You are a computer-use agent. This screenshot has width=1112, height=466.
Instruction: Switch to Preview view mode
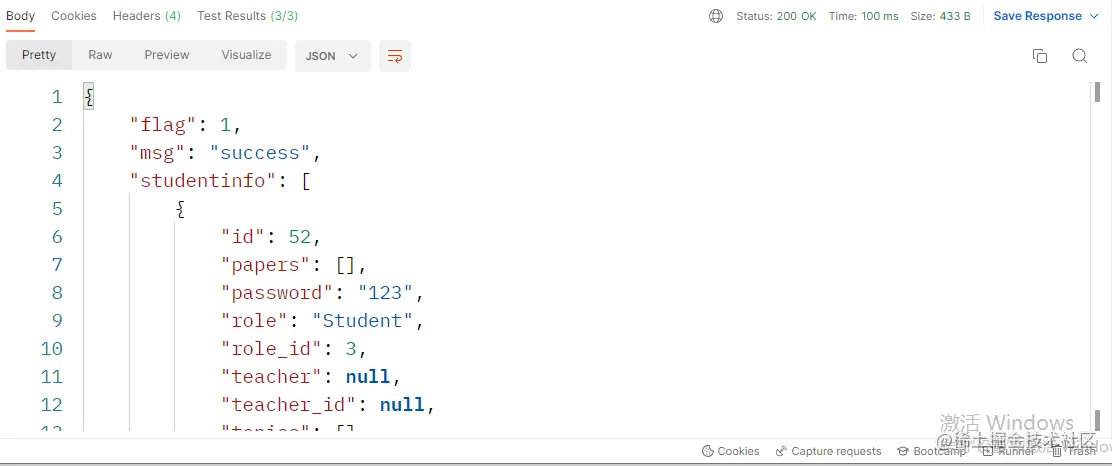pos(167,55)
